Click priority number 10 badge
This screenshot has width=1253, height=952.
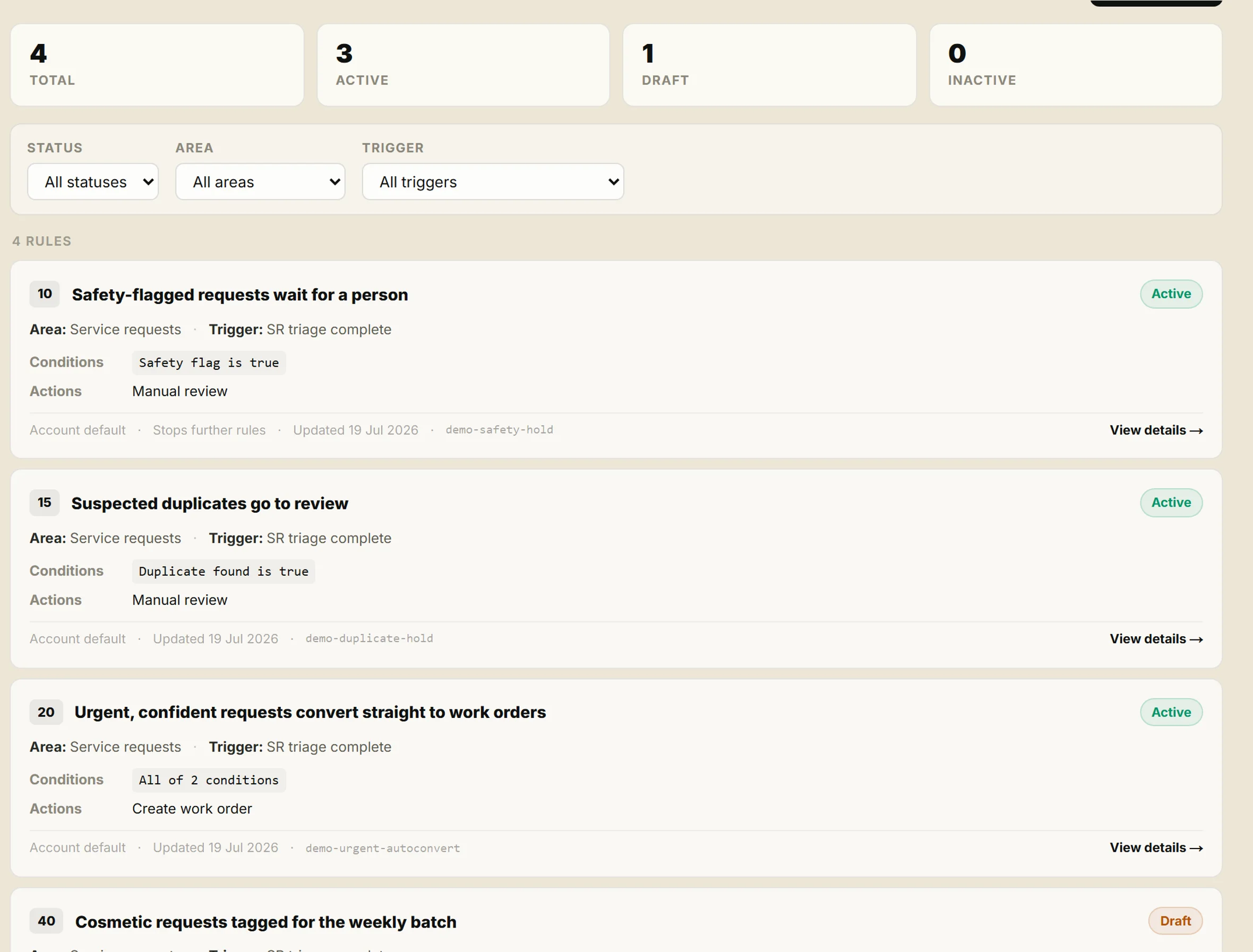click(x=45, y=294)
